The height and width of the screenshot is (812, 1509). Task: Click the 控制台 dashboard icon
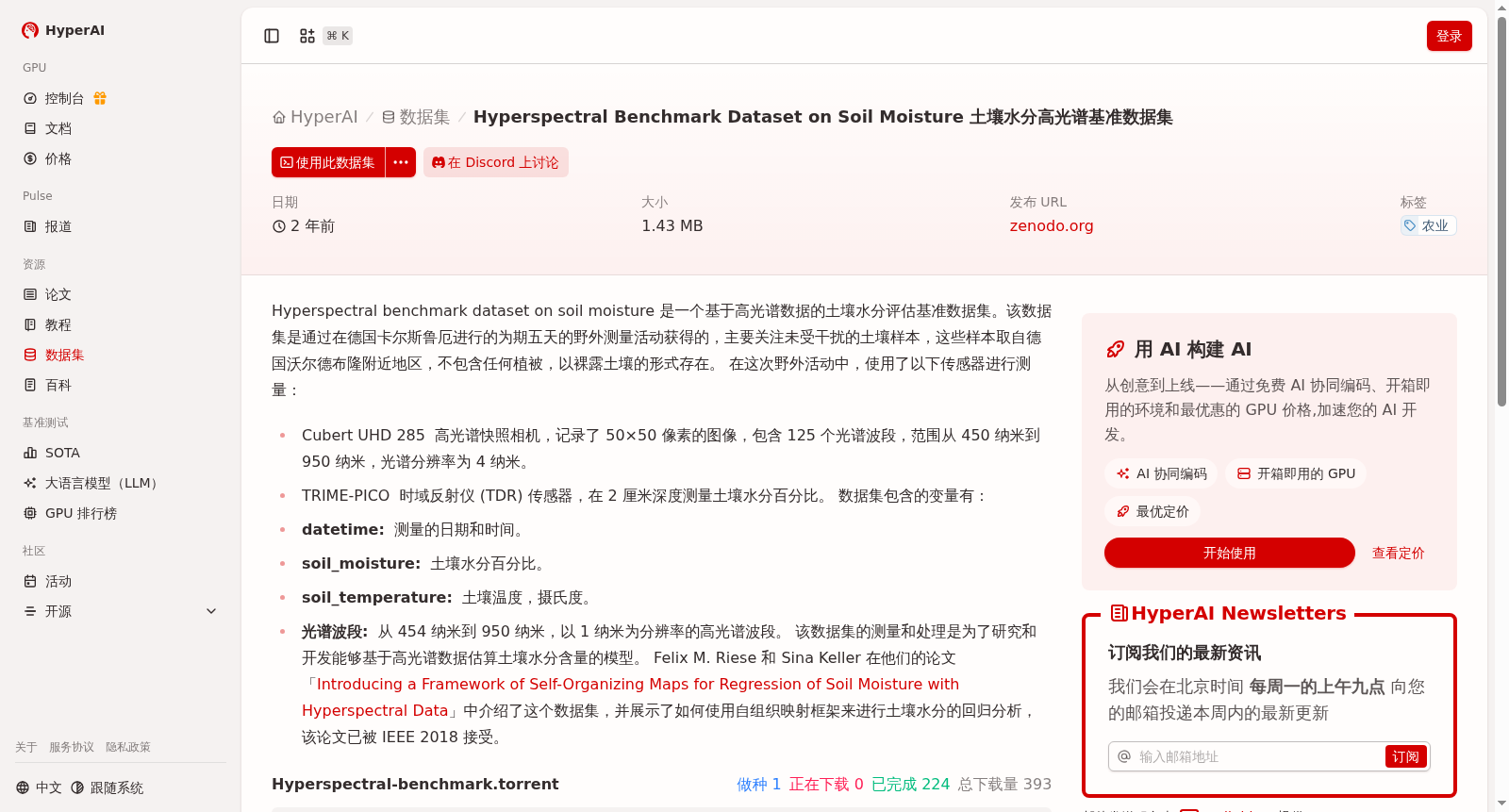pos(30,98)
